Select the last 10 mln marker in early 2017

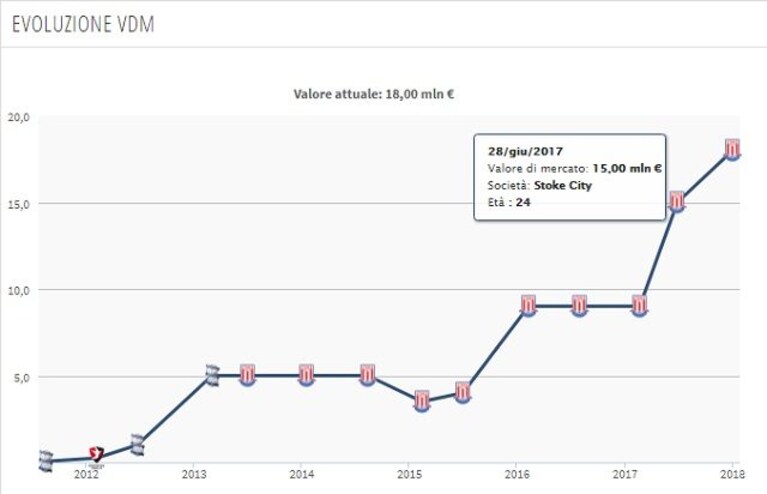pyautogui.click(x=640, y=306)
